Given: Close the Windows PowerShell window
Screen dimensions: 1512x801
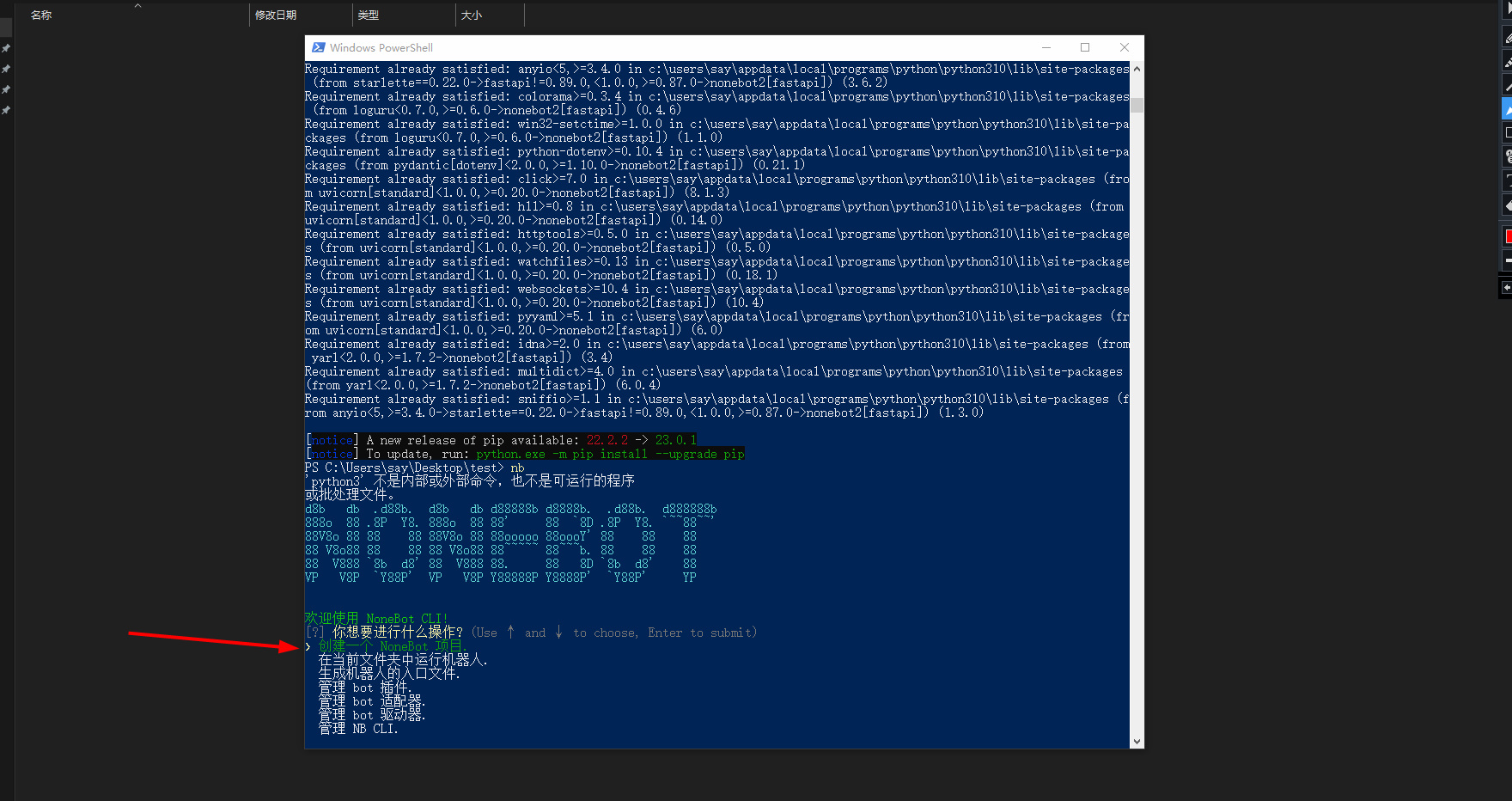Looking at the screenshot, I should (x=1125, y=47).
